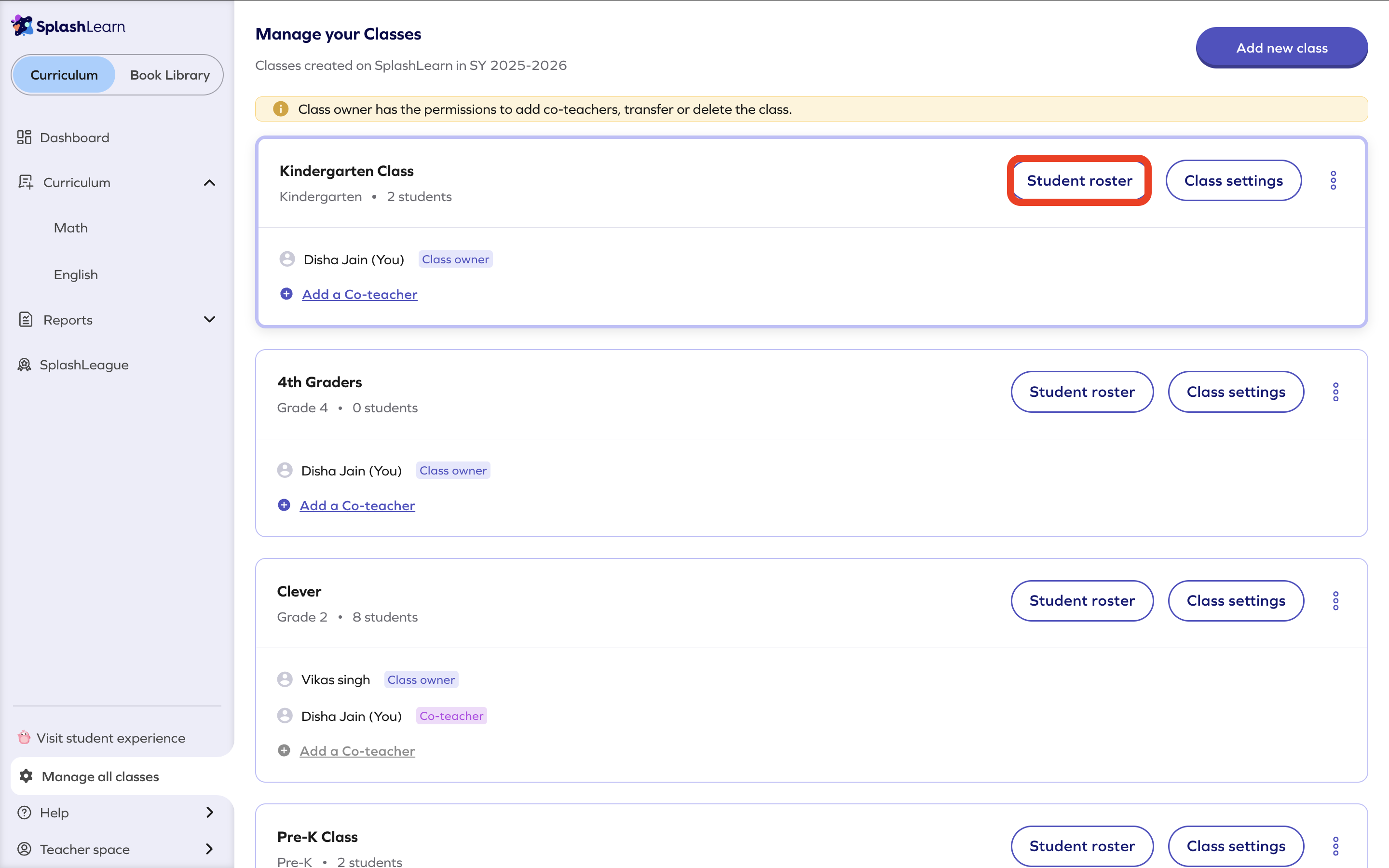Open the three-dot menu for Kindergarten Class

click(1334, 180)
